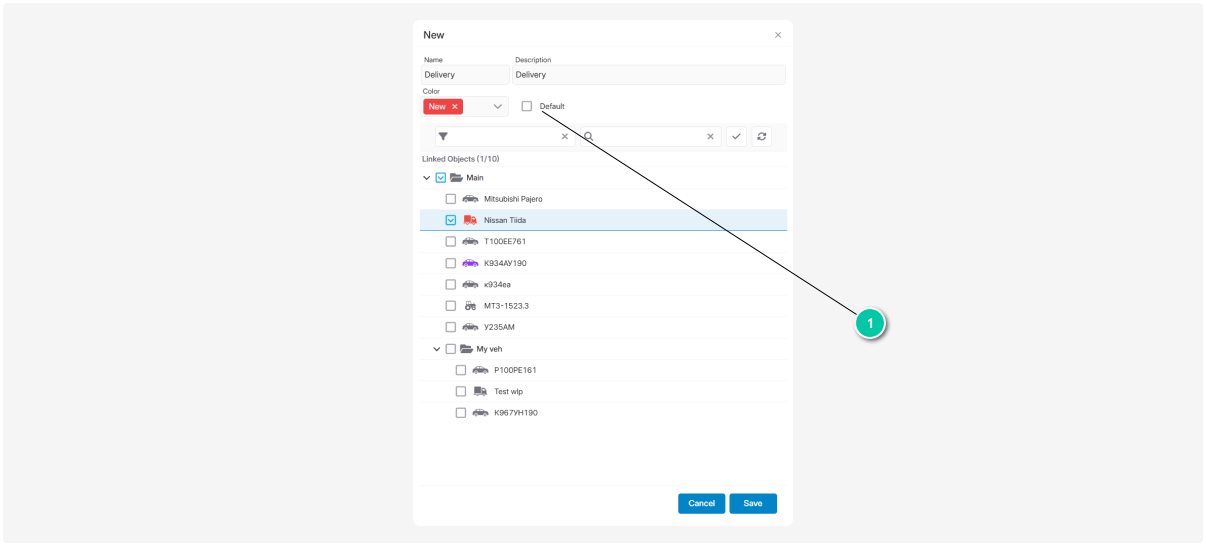
Task: Tick the My veh folder checkbox
Action: [450, 349]
